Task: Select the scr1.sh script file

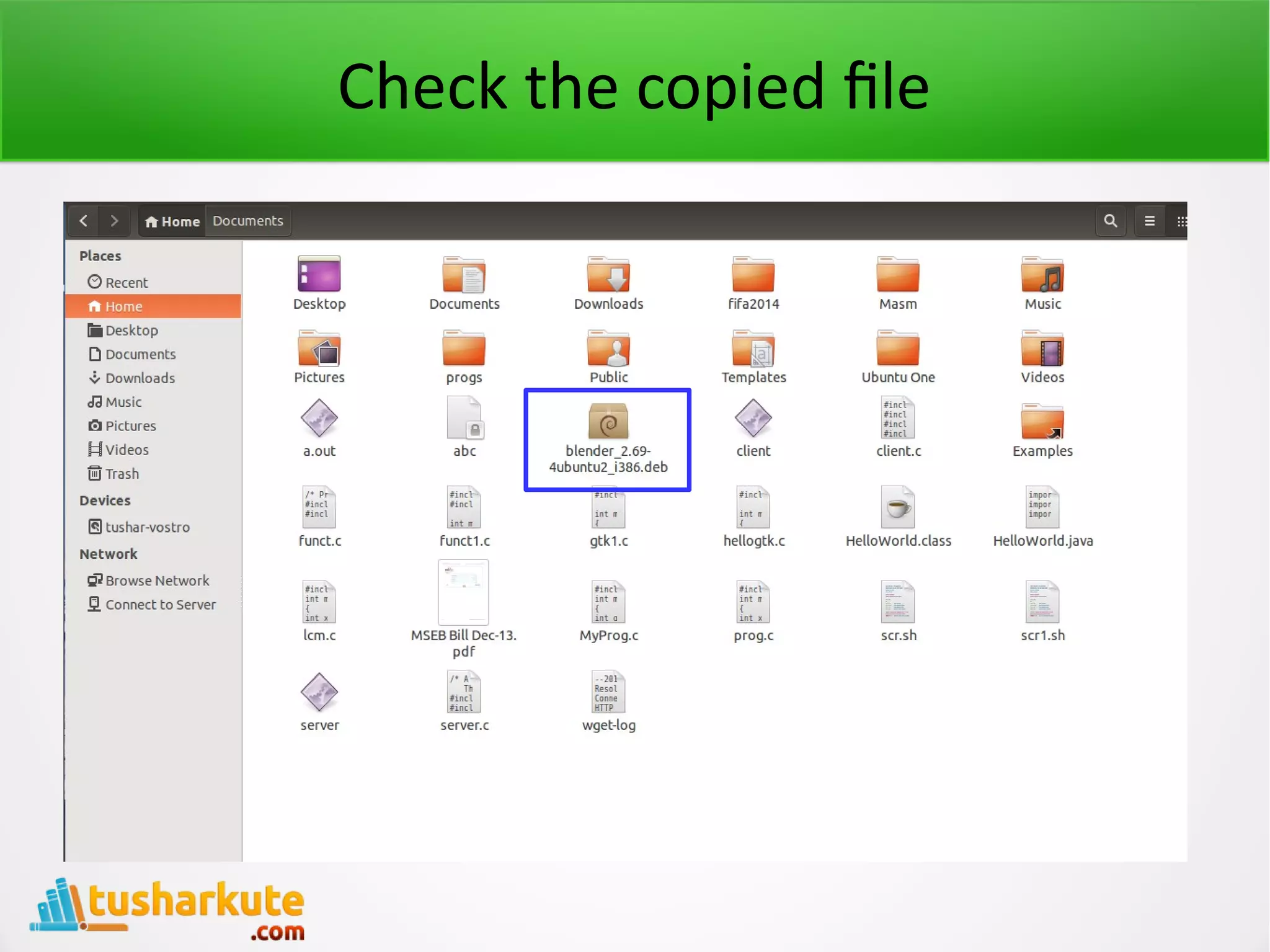Action: 1042,612
